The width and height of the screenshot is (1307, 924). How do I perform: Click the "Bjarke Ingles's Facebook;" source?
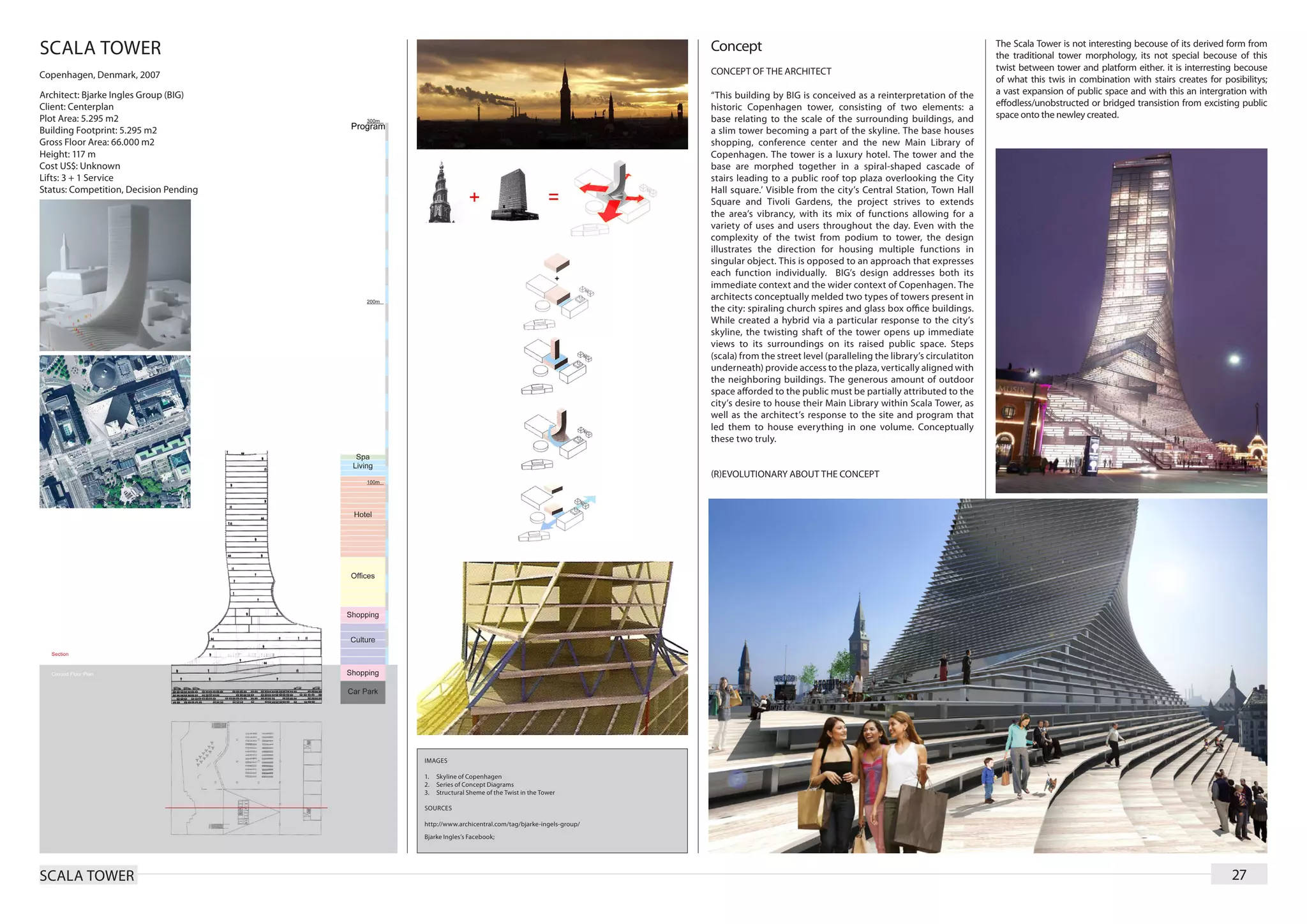459,837
